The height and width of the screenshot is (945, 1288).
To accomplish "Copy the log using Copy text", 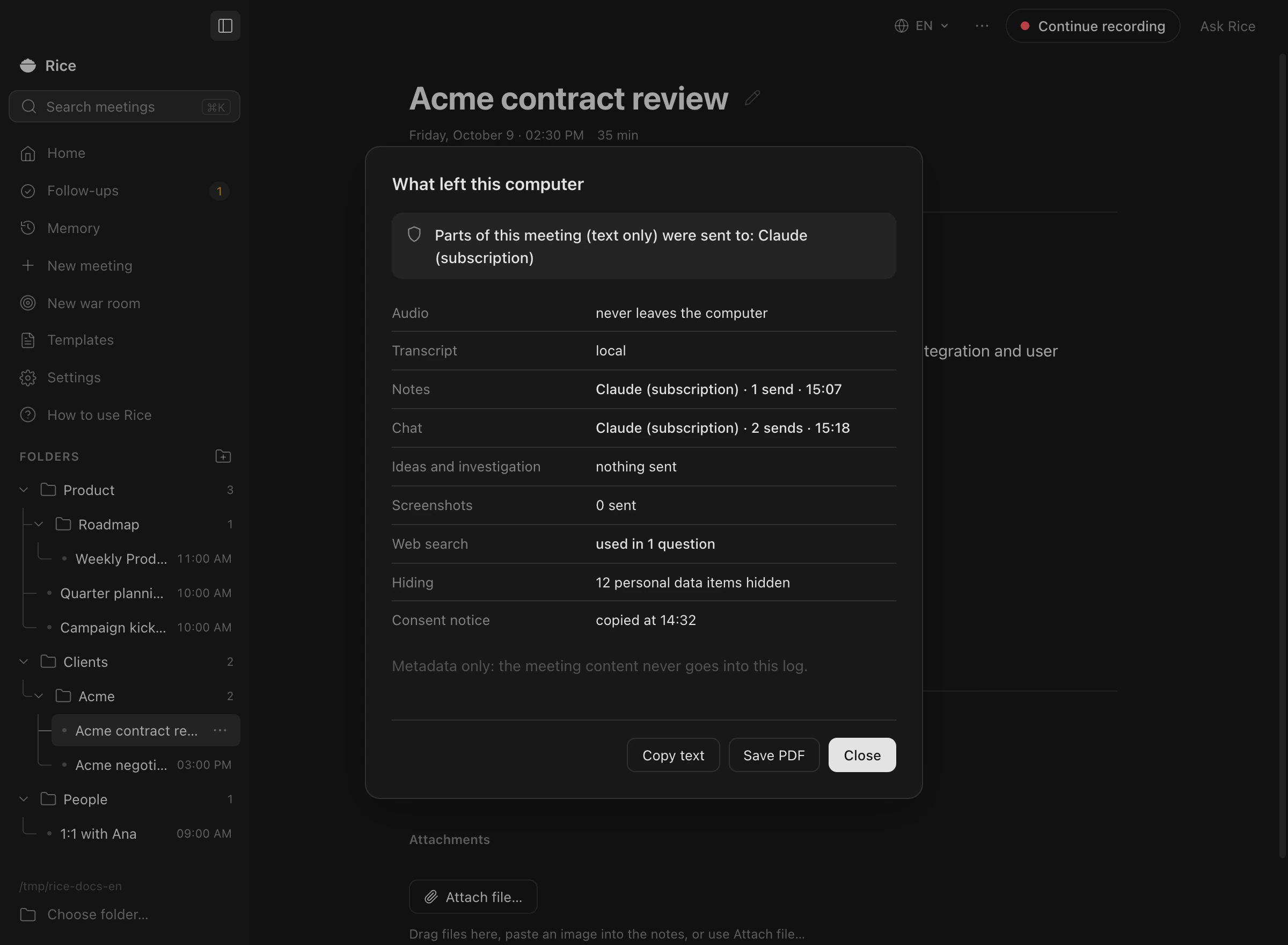I will click(x=673, y=755).
